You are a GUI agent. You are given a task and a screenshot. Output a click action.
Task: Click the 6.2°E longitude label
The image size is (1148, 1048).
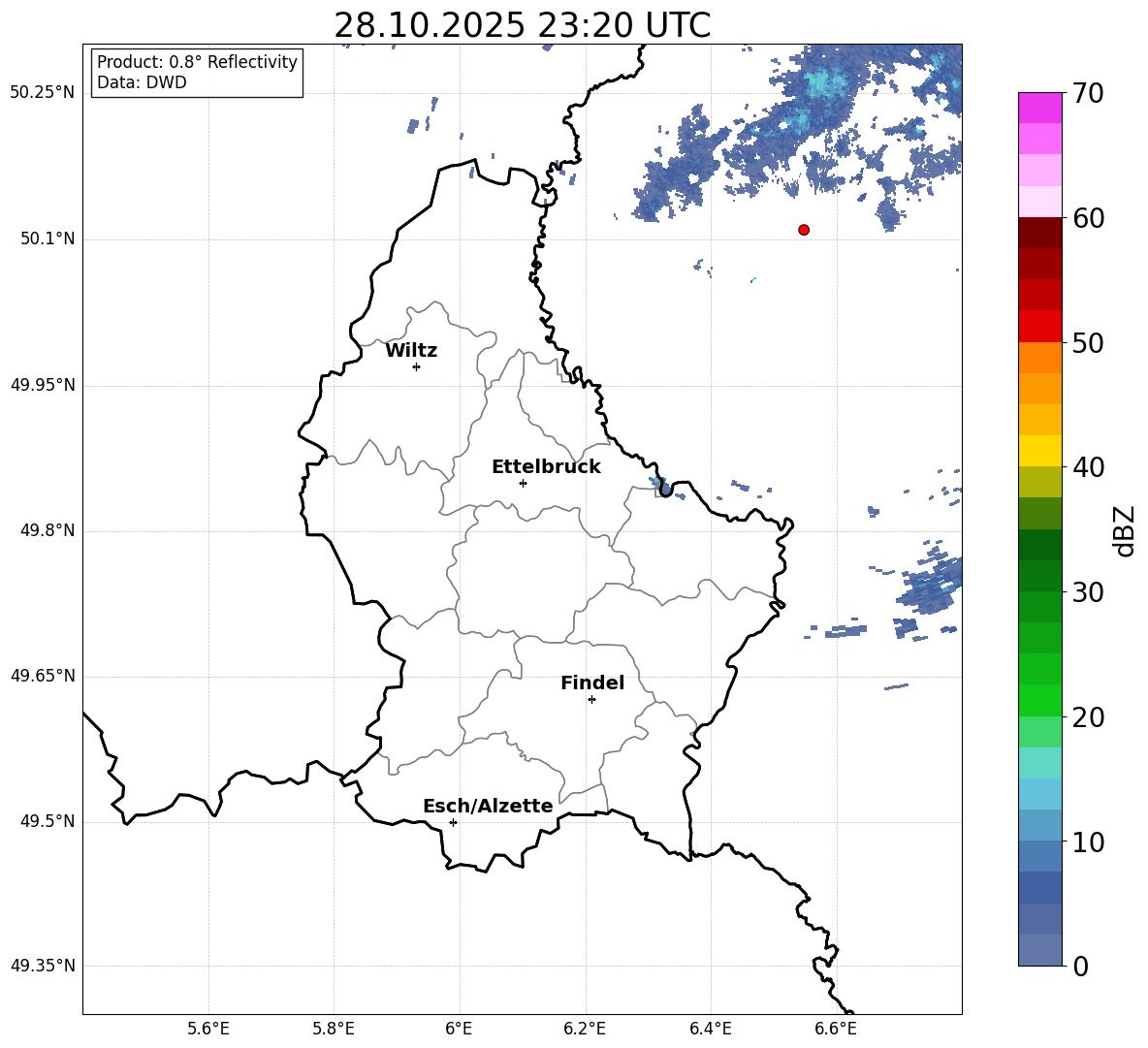pos(585,1029)
